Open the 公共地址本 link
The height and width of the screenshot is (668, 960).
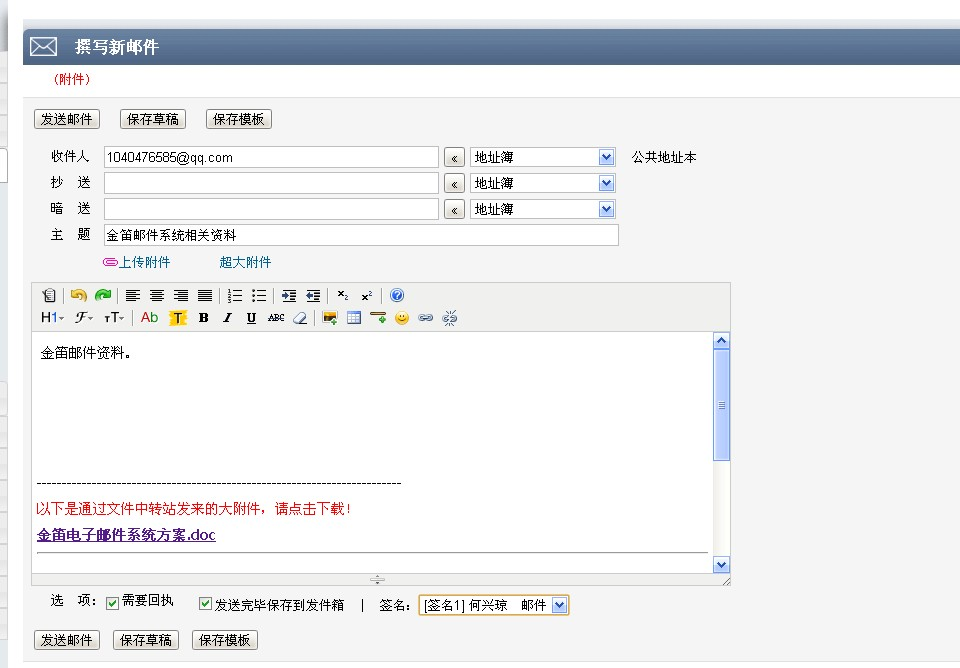click(664, 157)
